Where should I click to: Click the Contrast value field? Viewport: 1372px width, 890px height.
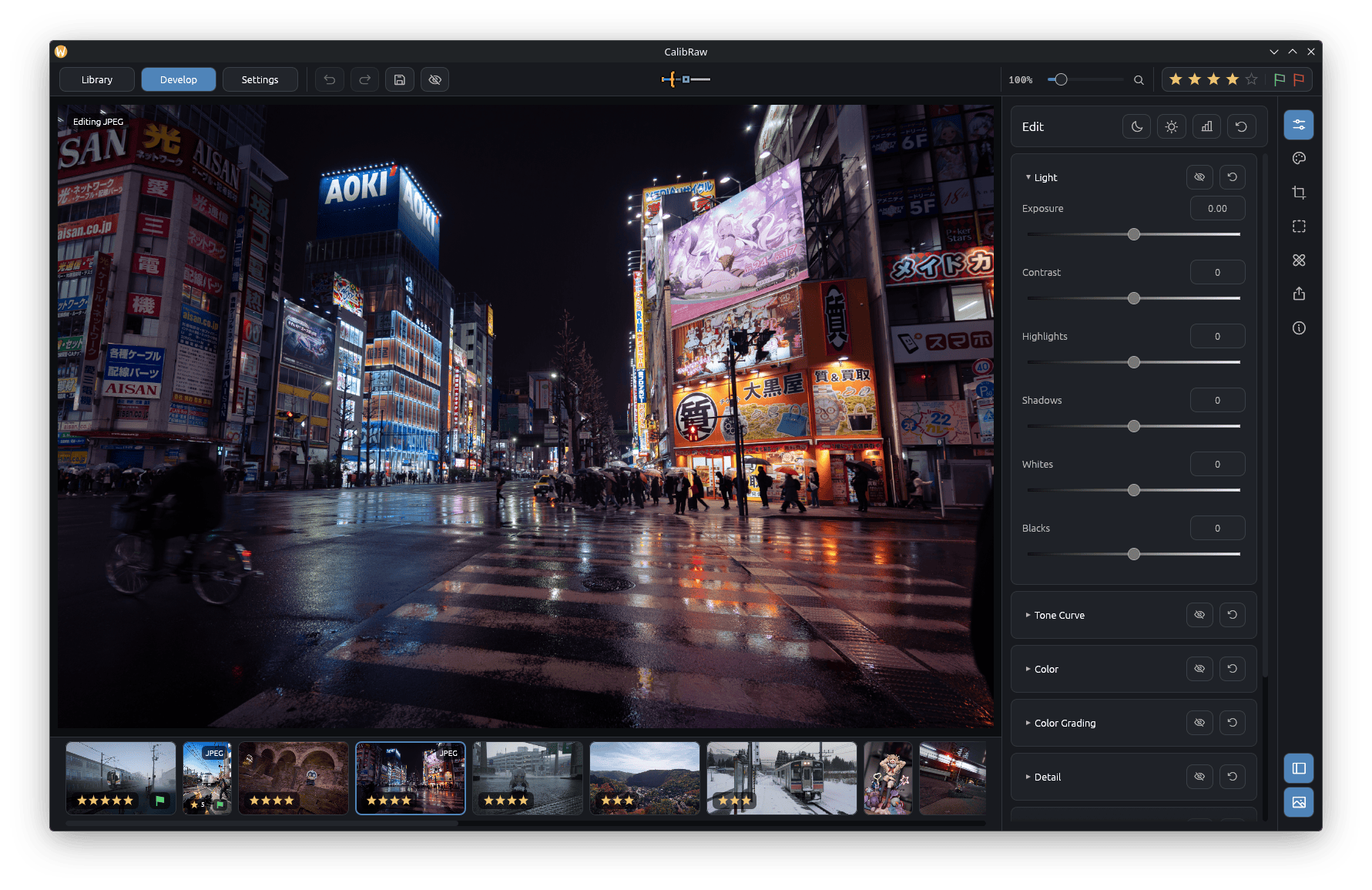click(x=1217, y=272)
